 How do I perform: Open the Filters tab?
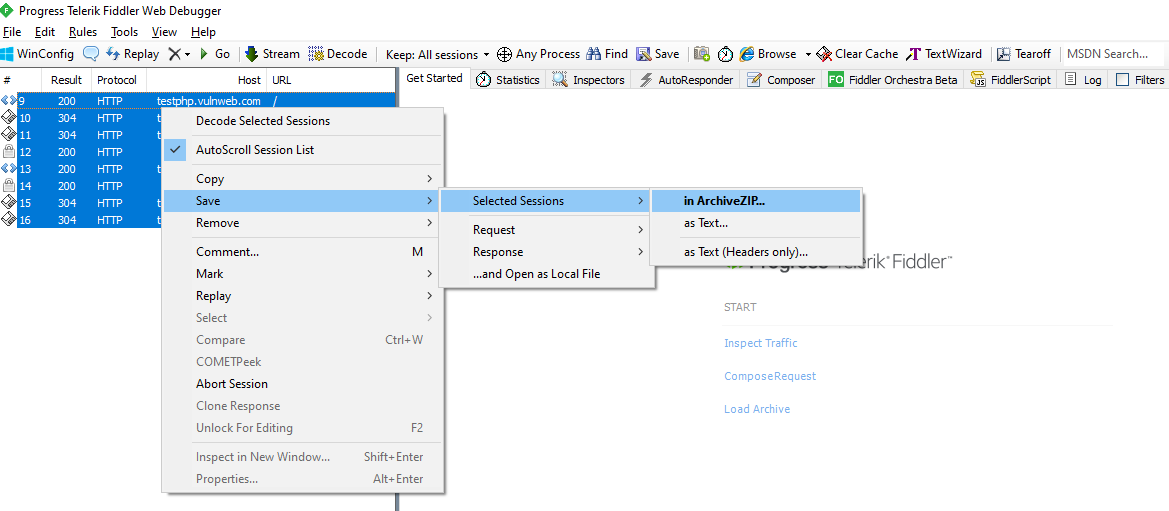1140,80
